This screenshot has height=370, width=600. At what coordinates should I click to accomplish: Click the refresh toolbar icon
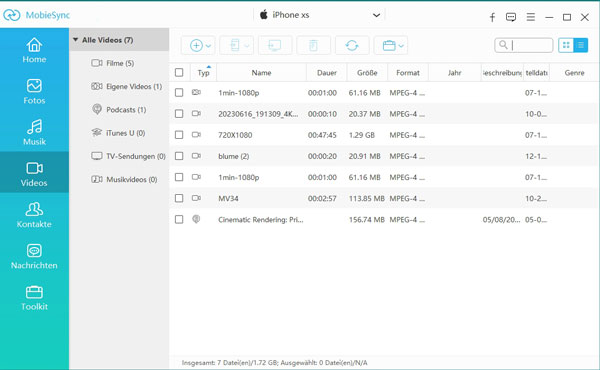click(352, 46)
